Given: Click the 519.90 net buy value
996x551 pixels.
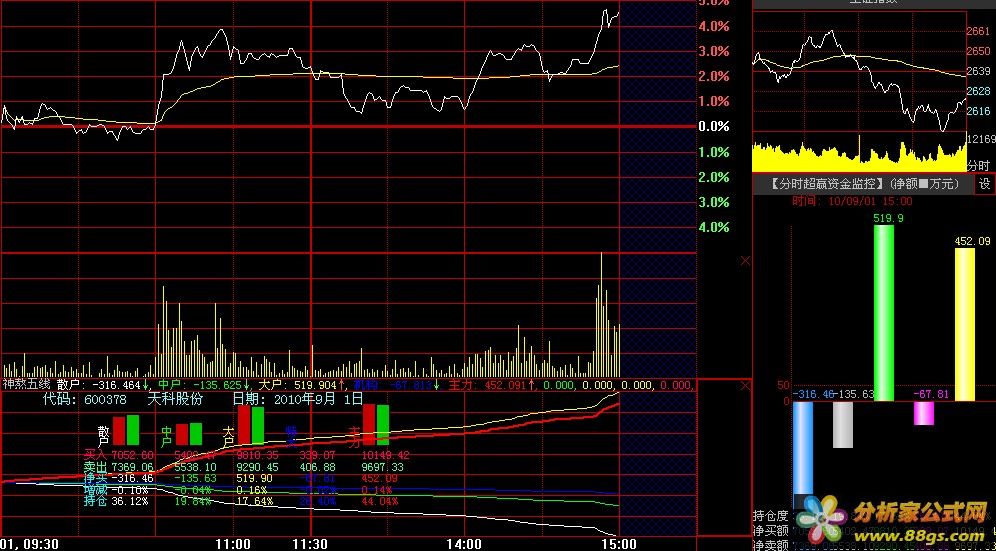Looking at the screenshot, I should click(x=254, y=479).
